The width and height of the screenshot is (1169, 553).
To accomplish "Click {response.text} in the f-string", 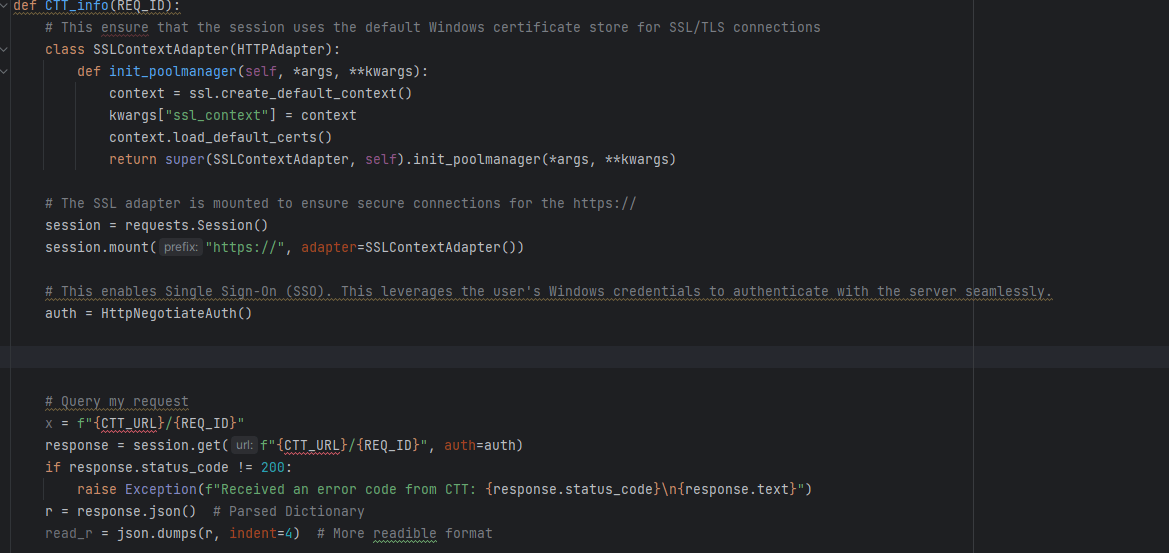I will tap(737, 490).
